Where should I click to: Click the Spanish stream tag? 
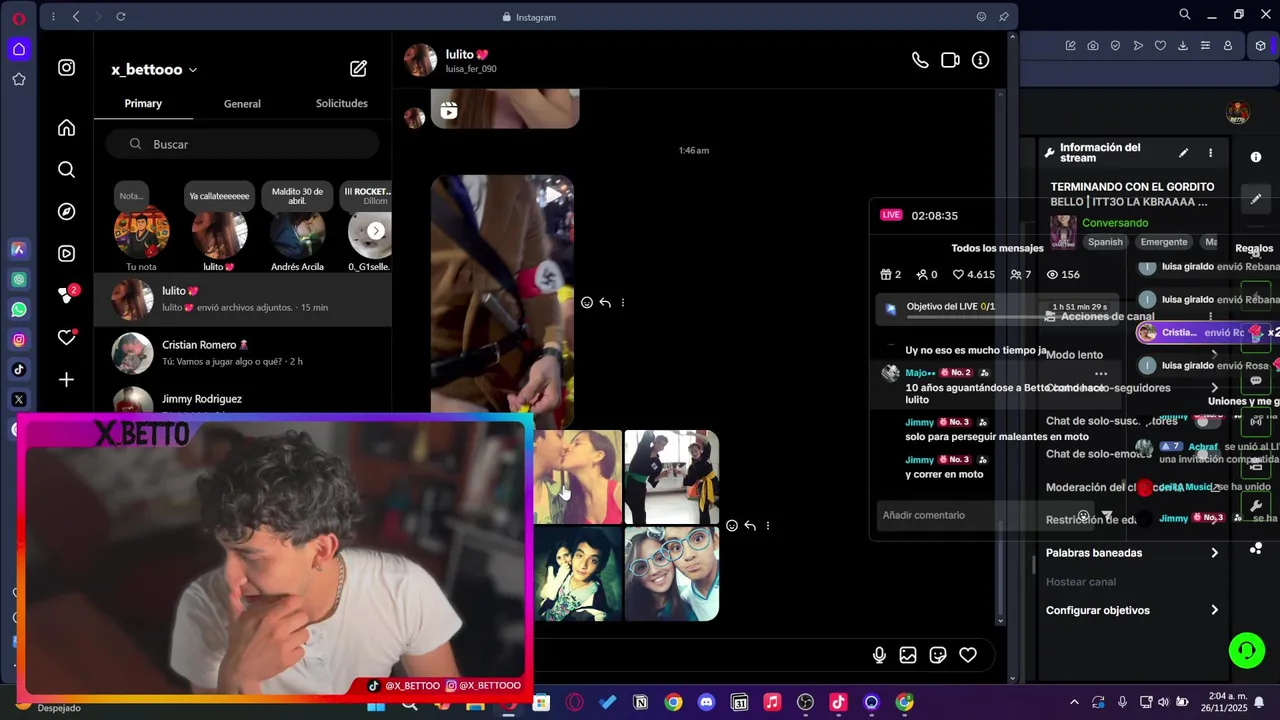[1105, 242]
